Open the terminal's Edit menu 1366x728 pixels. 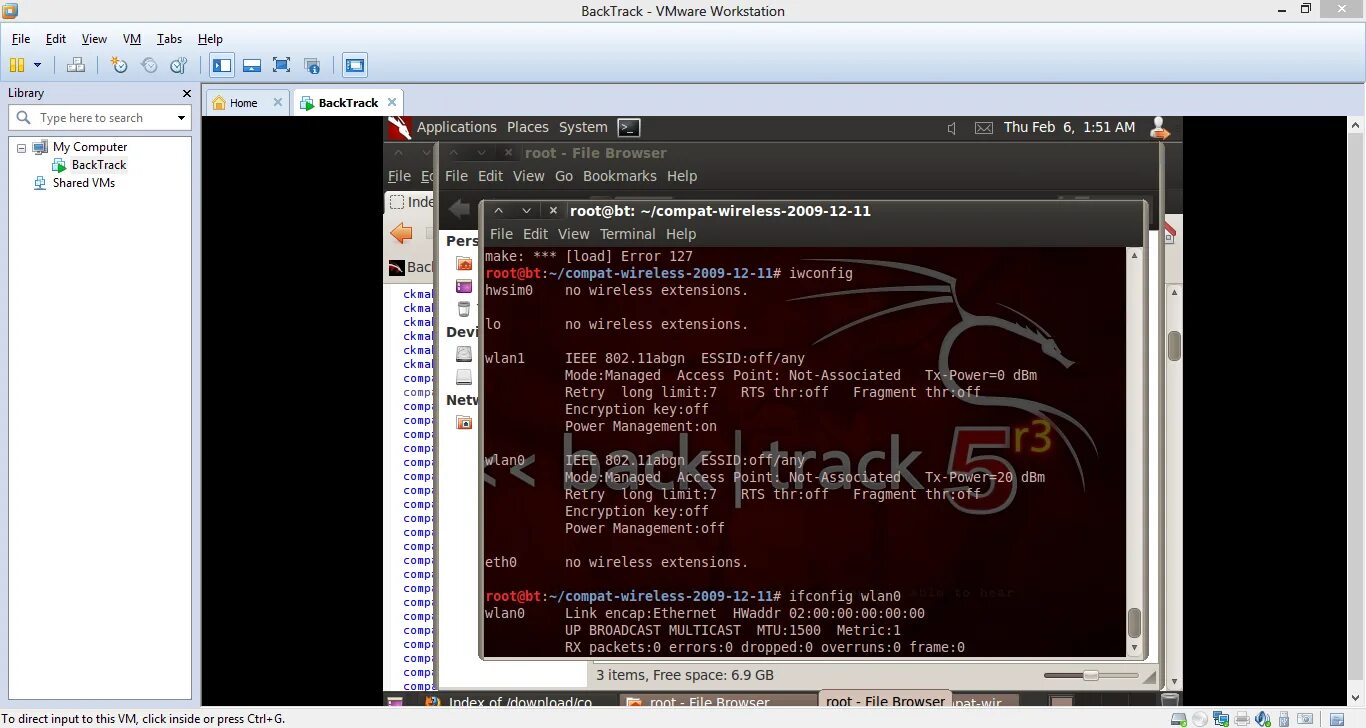coord(536,234)
